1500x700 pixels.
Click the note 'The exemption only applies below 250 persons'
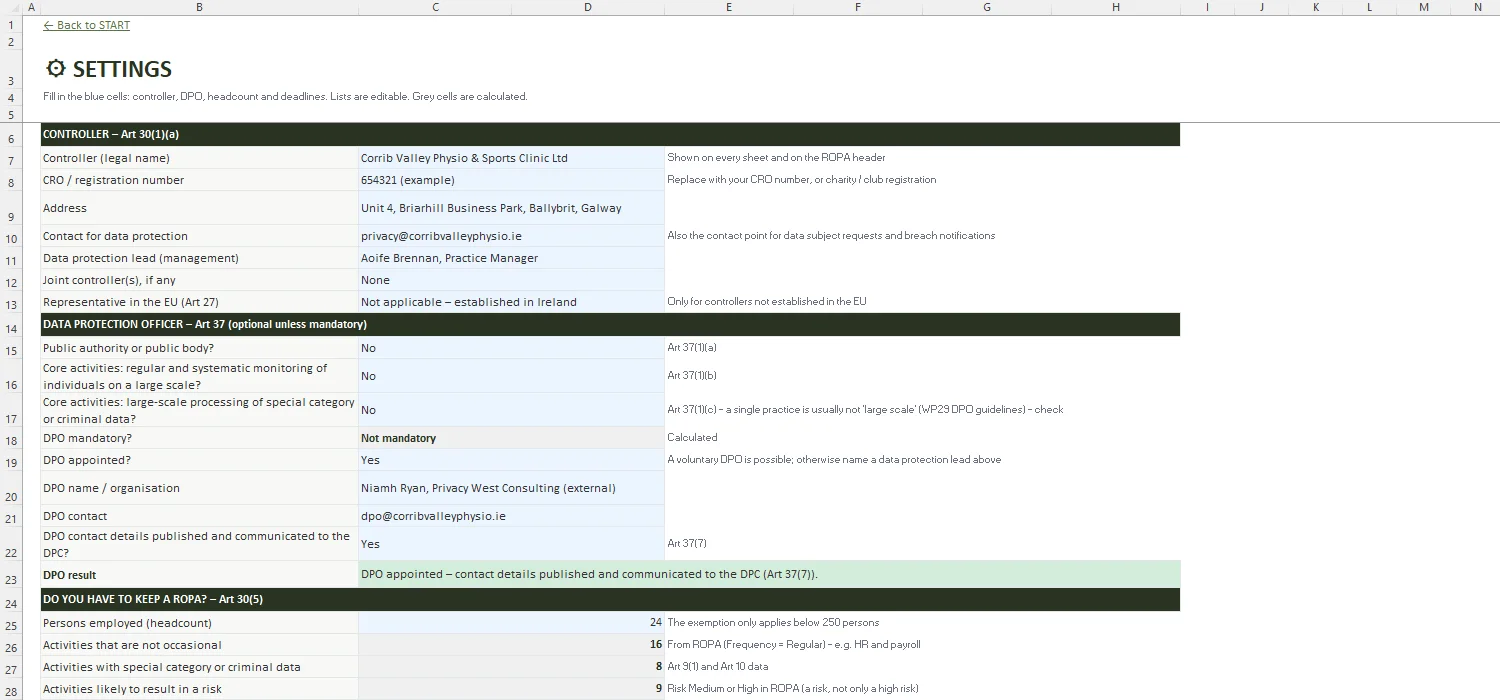773,622
